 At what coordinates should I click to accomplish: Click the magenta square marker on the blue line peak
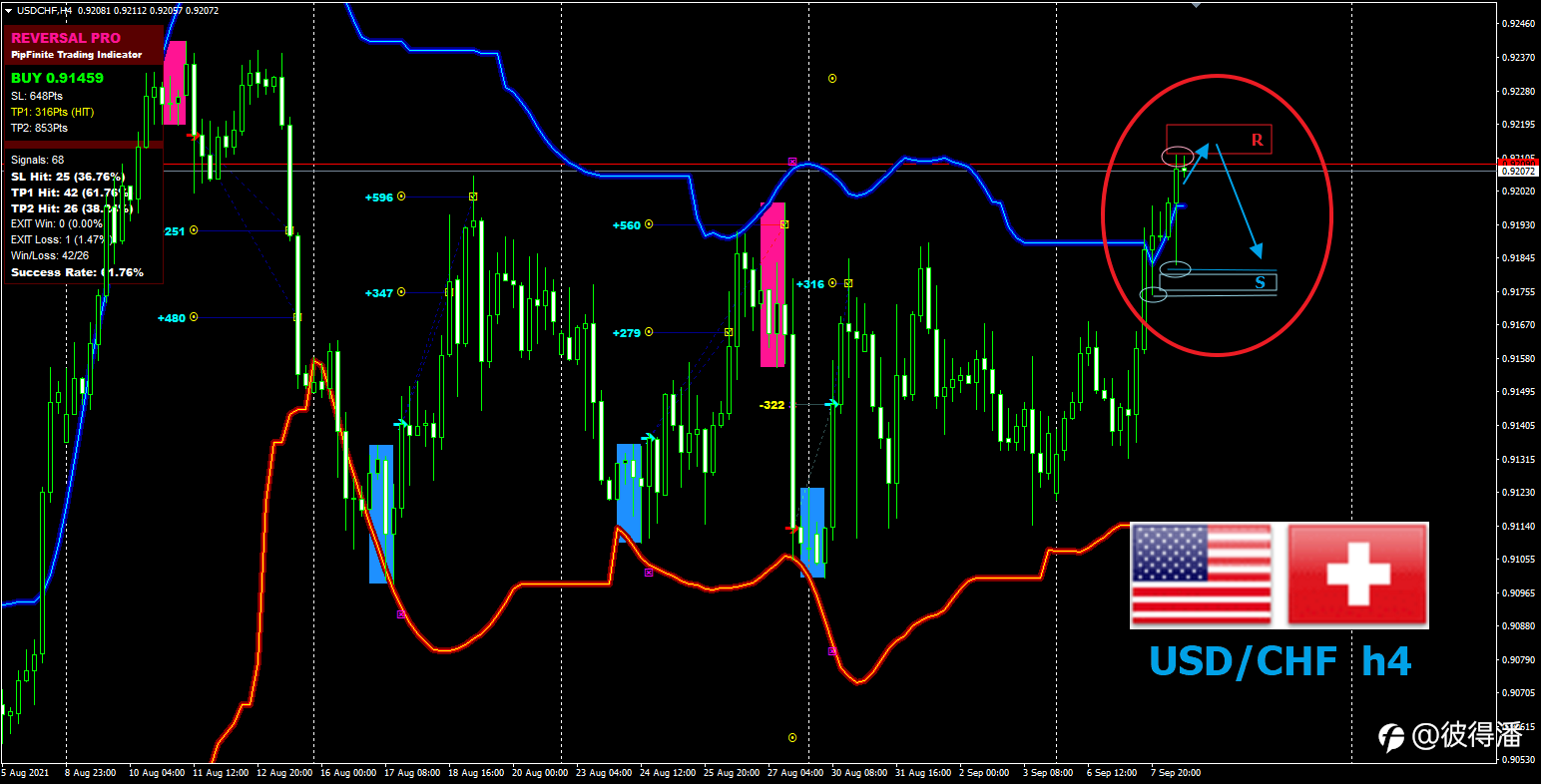pyautogui.click(x=792, y=161)
